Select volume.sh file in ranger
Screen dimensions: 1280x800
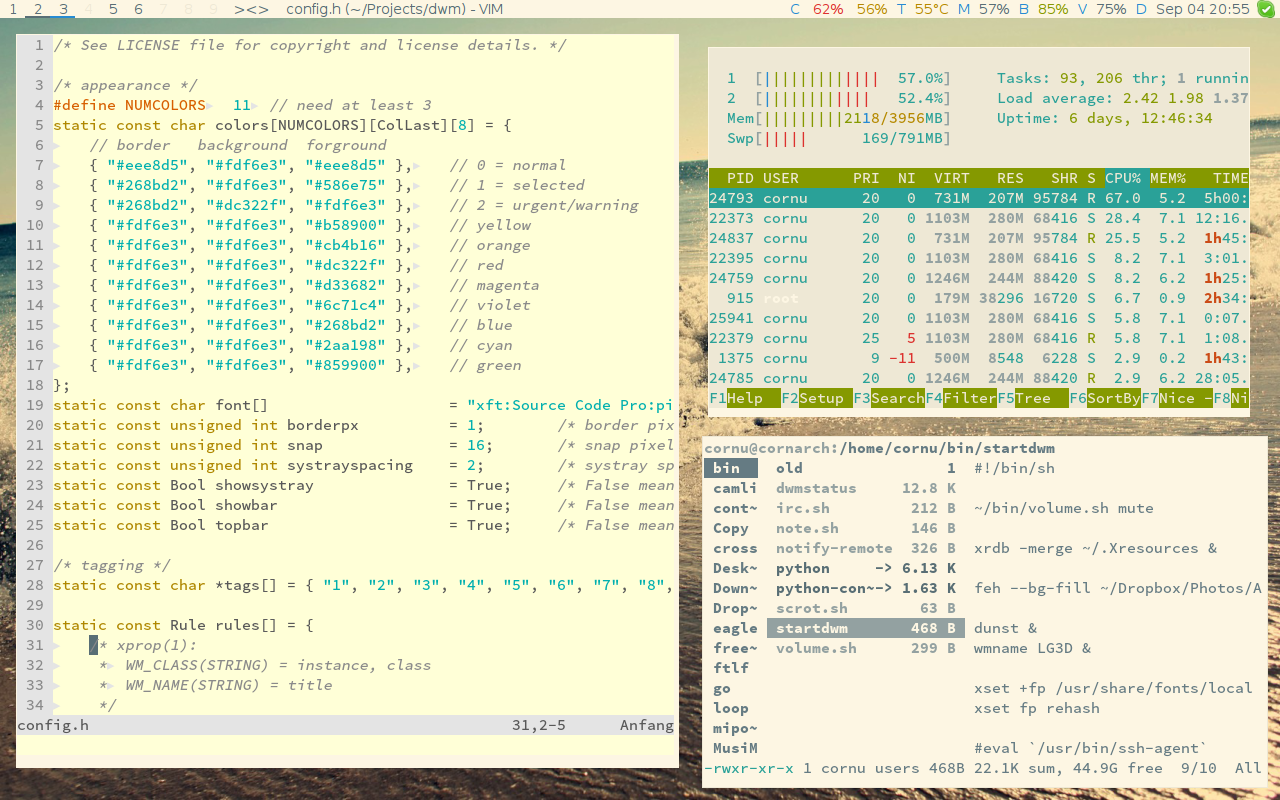[866, 648]
